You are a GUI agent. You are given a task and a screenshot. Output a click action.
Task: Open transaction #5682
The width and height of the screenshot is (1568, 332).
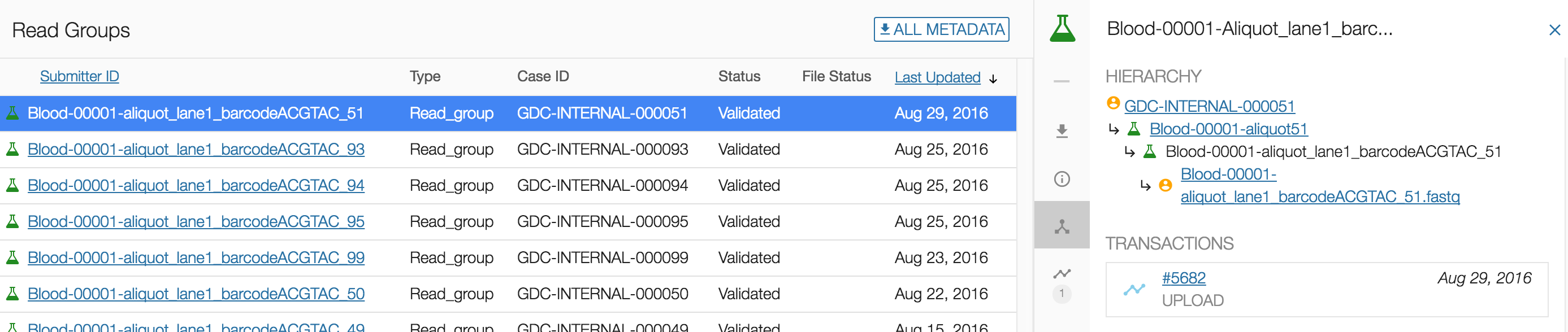click(1183, 278)
